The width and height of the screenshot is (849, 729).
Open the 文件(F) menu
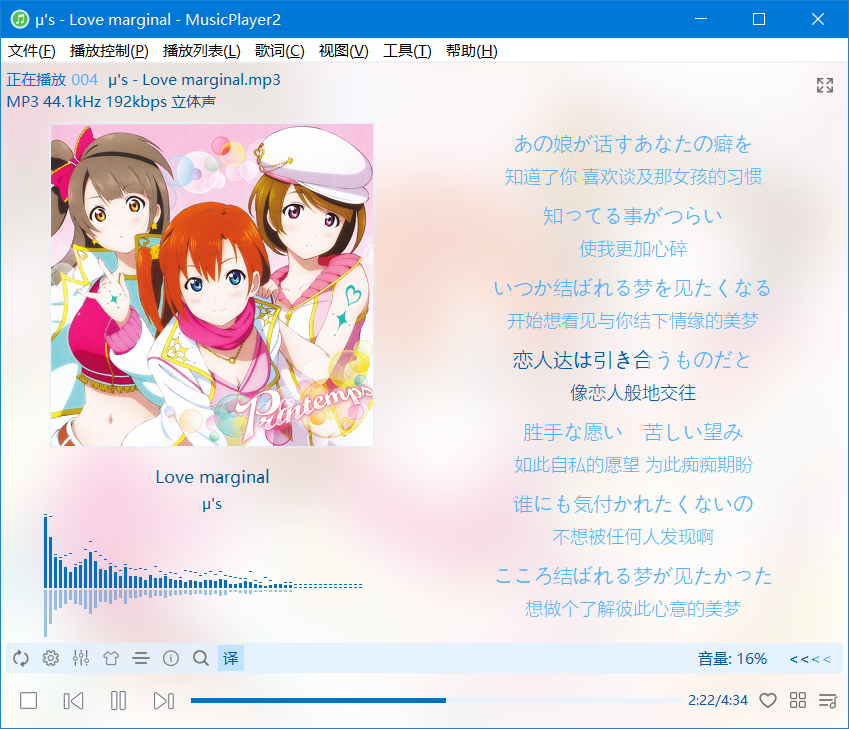point(31,51)
